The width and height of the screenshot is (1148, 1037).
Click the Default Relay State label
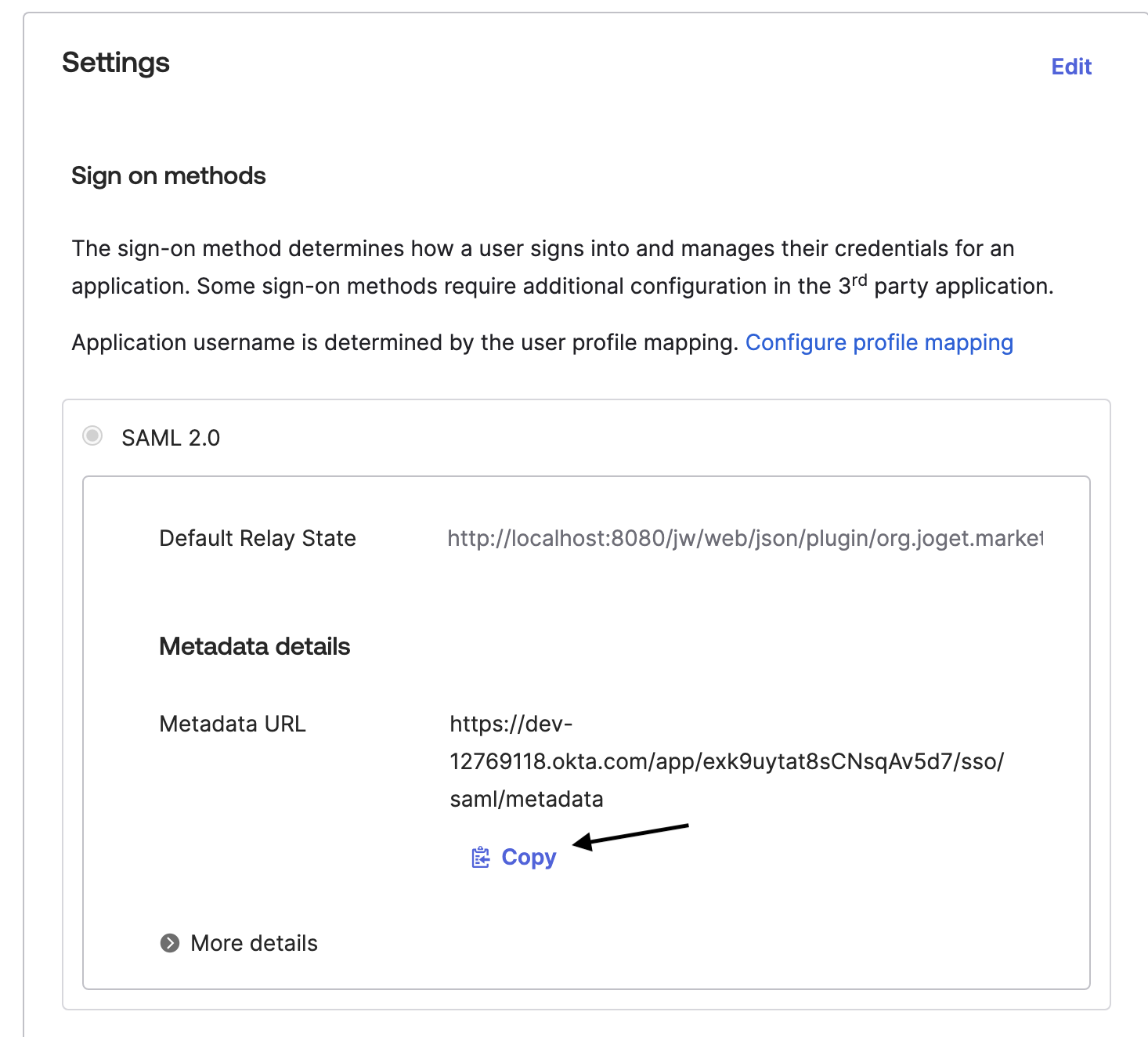[258, 538]
